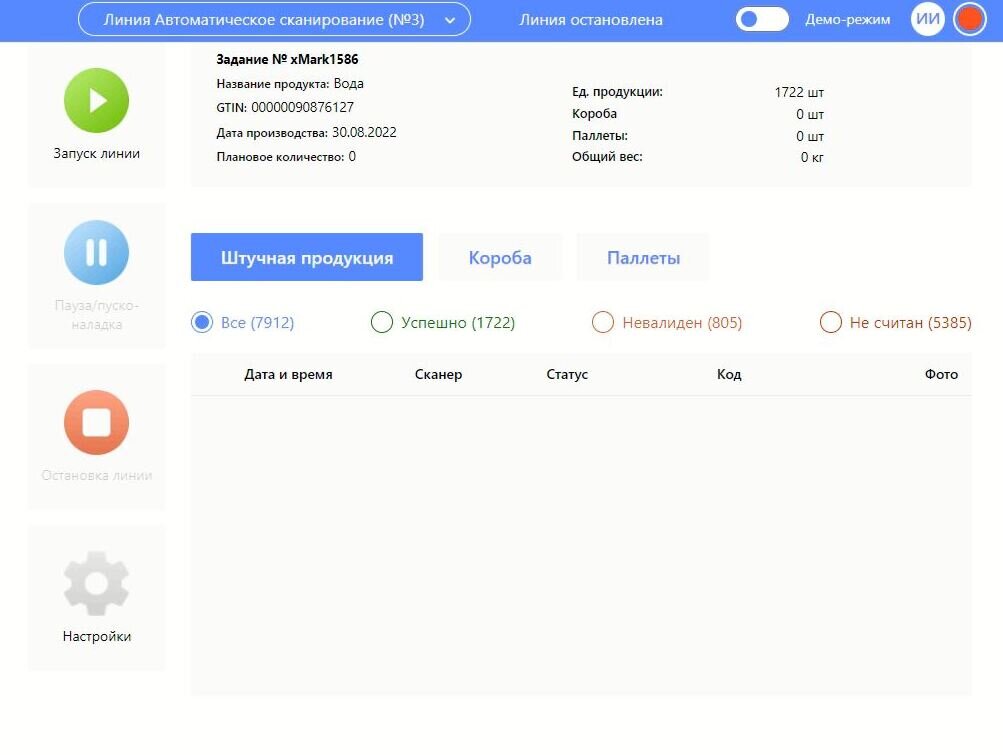Image resolution: width=1003 pixels, height=755 pixels.
Task: Click the Плановое количество: 0 line
Action: 286,157
